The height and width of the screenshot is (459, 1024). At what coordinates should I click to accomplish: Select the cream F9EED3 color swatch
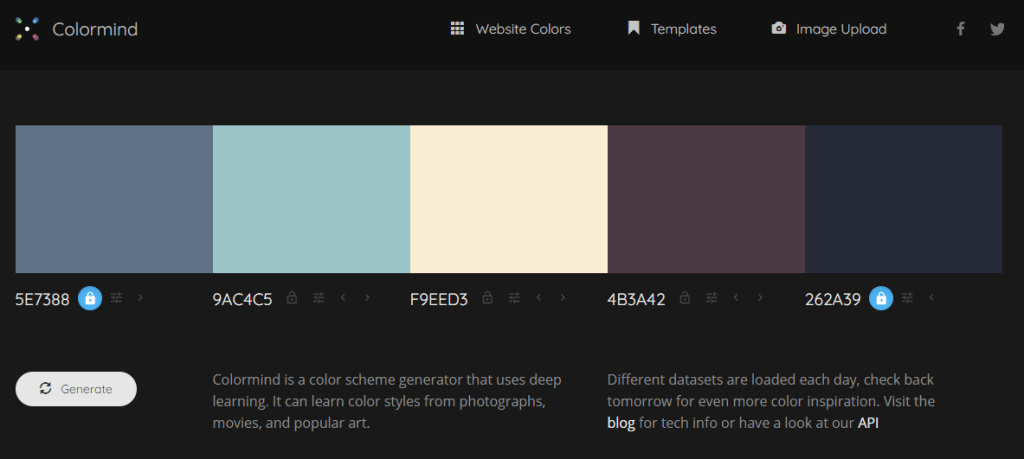tap(508, 199)
